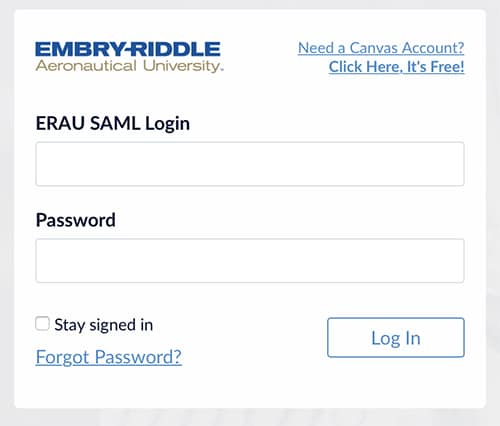Place cursor in username text box

pyautogui.click(x=250, y=164)
